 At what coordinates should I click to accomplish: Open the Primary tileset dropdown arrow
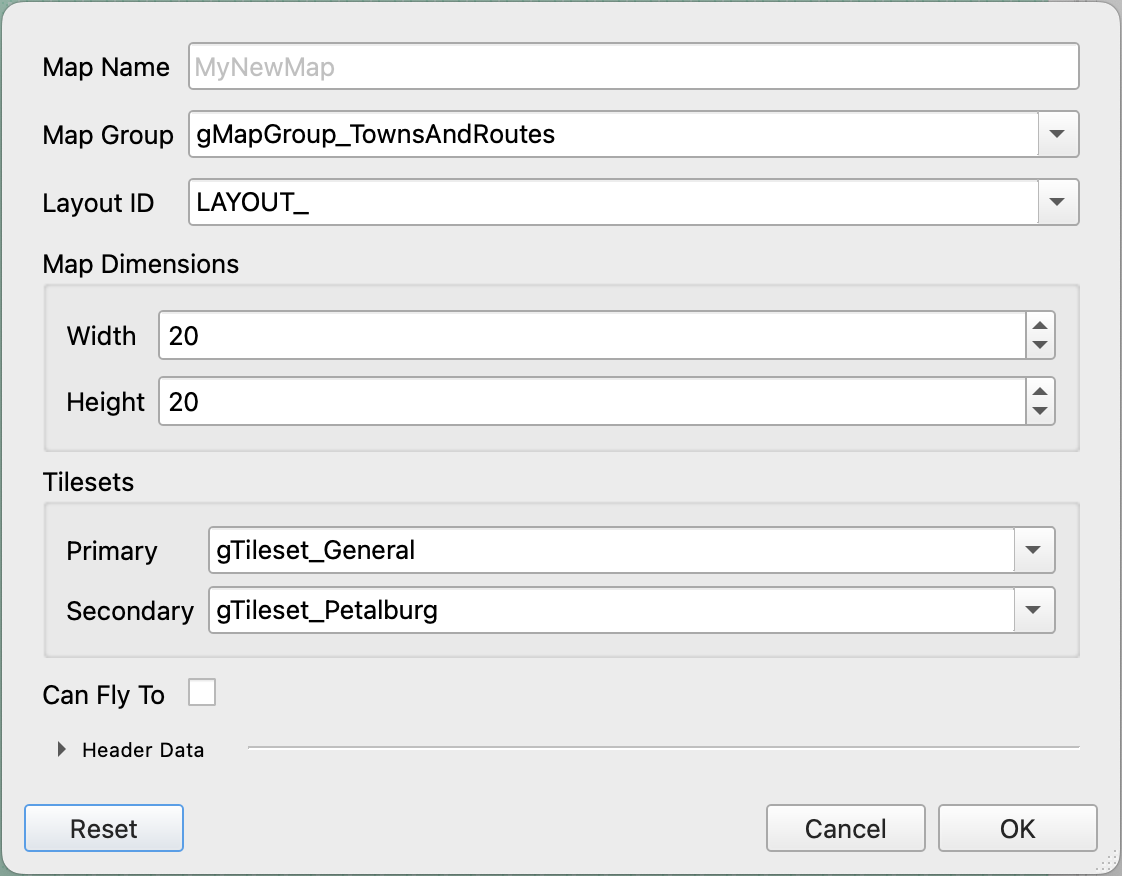[1034, 550]
